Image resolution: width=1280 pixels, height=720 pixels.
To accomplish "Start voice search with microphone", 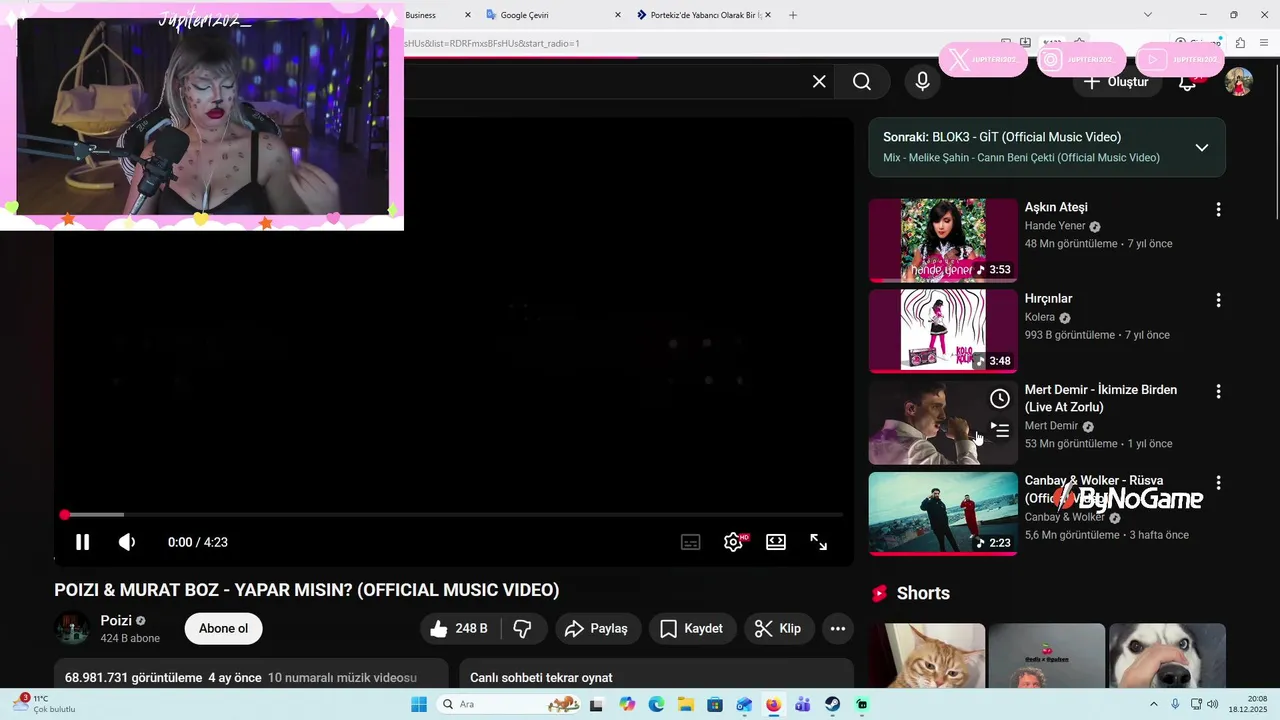I will pos(922,82).
